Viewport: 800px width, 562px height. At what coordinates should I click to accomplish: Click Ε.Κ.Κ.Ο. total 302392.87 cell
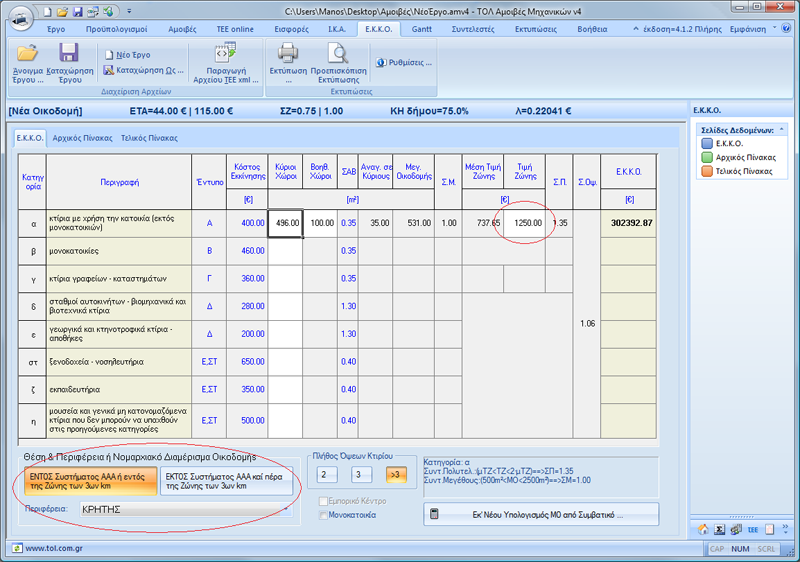pyautogui.click(x=629, y=223)
